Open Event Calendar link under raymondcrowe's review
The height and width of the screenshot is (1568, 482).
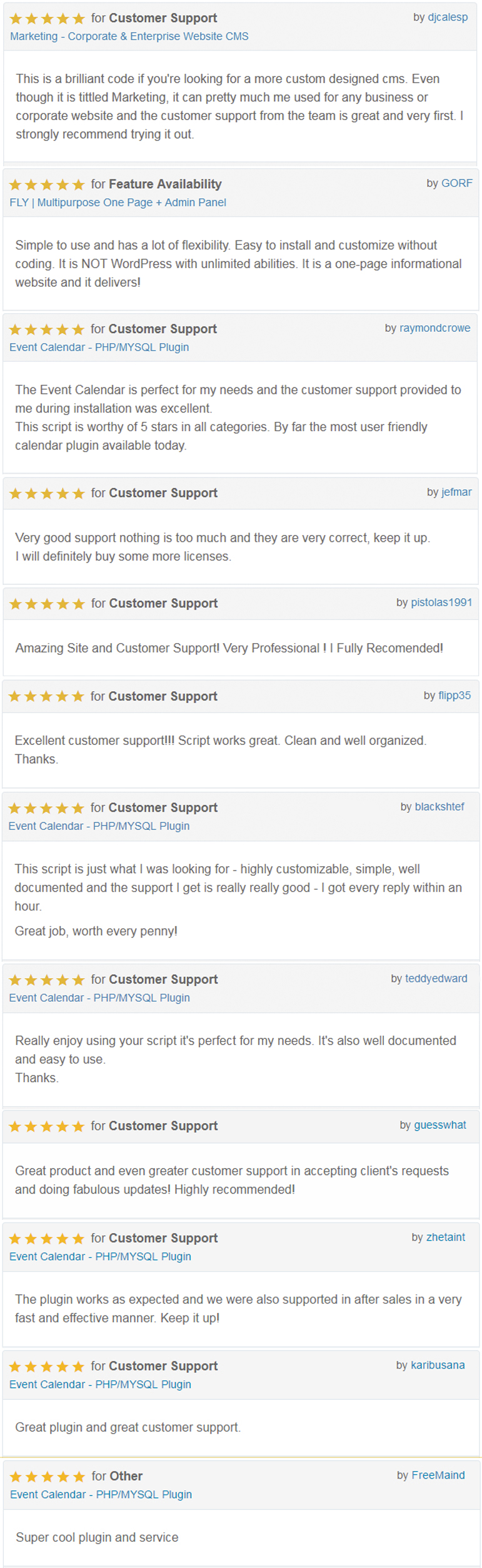(99, 347)
